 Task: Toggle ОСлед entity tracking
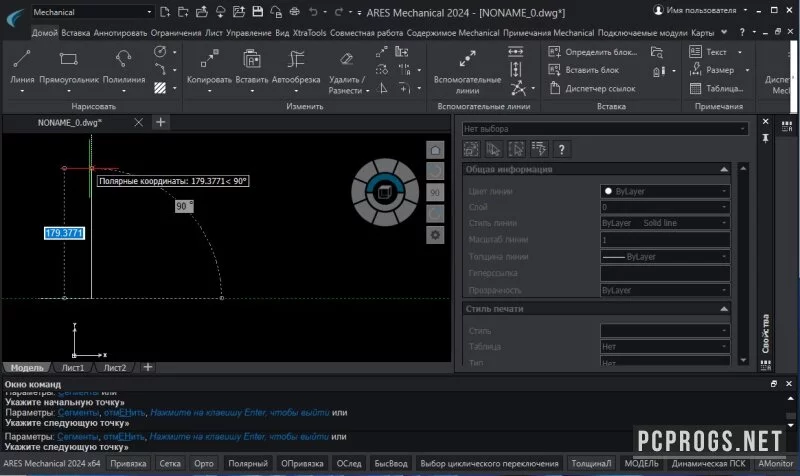[x=349, y=463]
